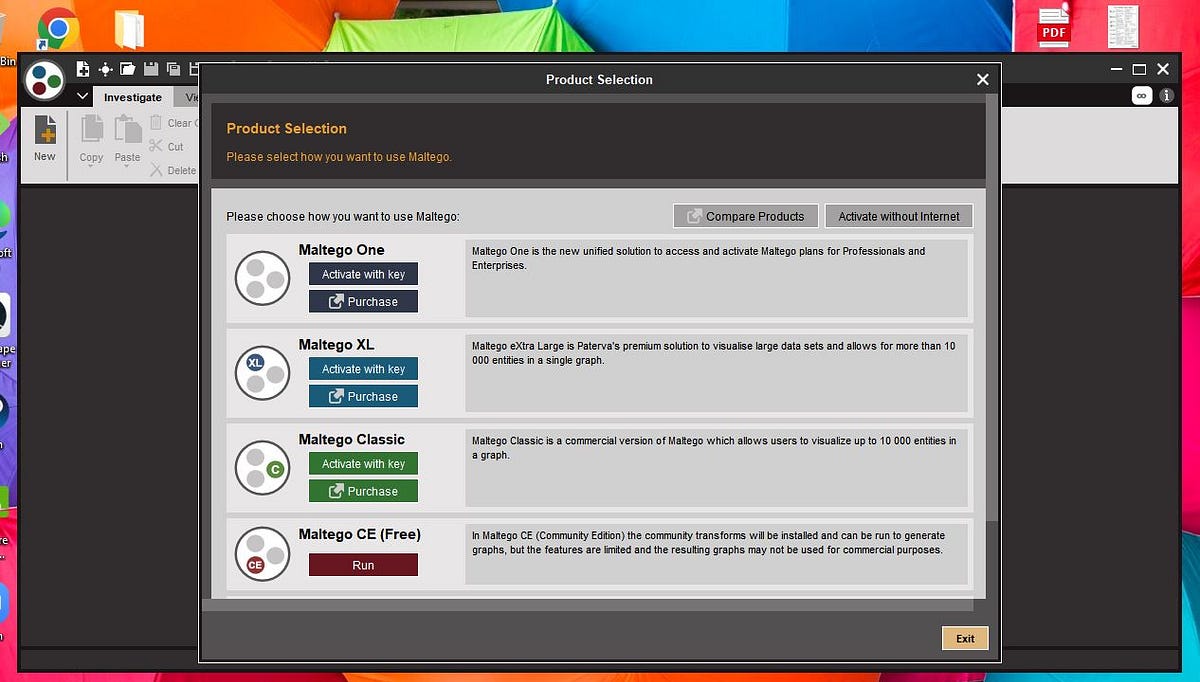Image resolution: width=1200 pixels, height=682 pixels.
Task: Click the Maltego XL product logo
Action: [262, 373]
